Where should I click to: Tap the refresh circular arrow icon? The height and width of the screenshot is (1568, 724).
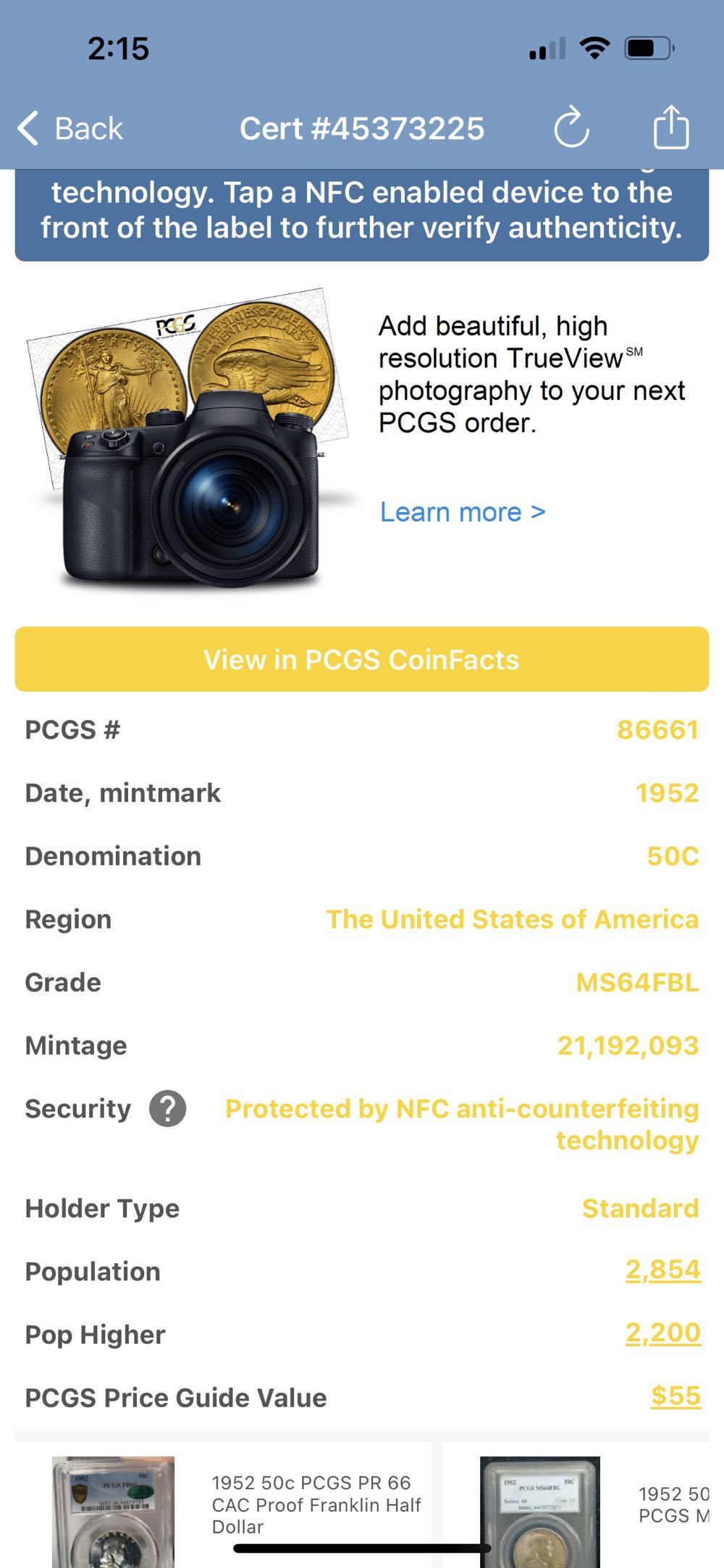point(571,128)
